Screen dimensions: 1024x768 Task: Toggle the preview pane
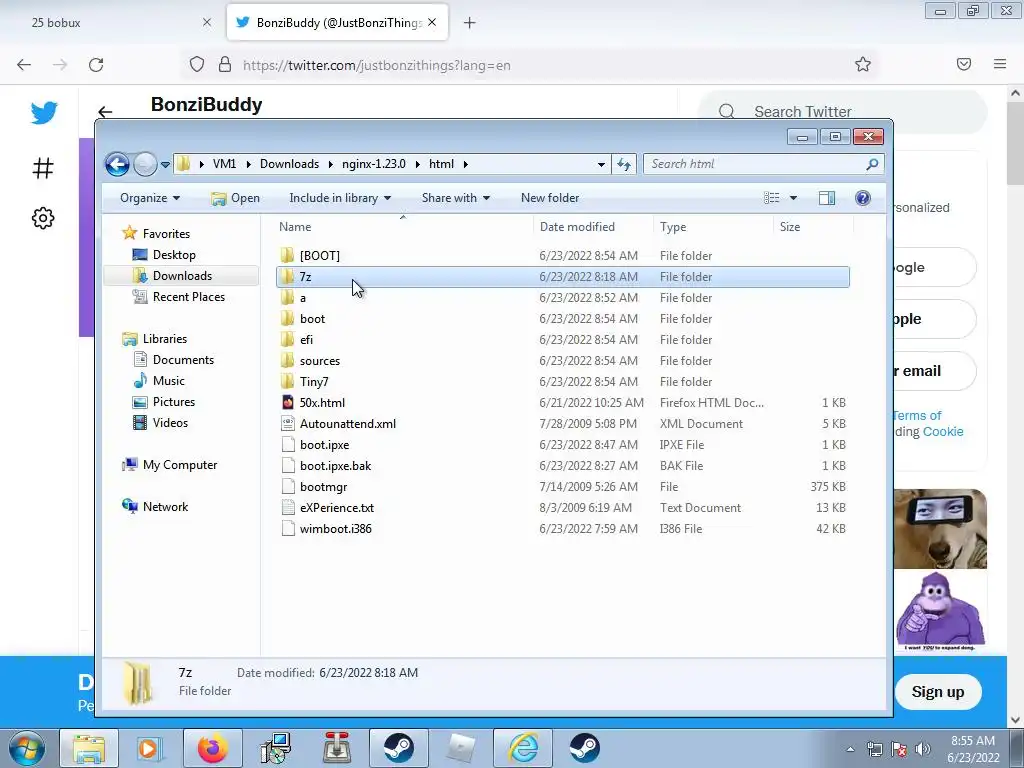827,198
